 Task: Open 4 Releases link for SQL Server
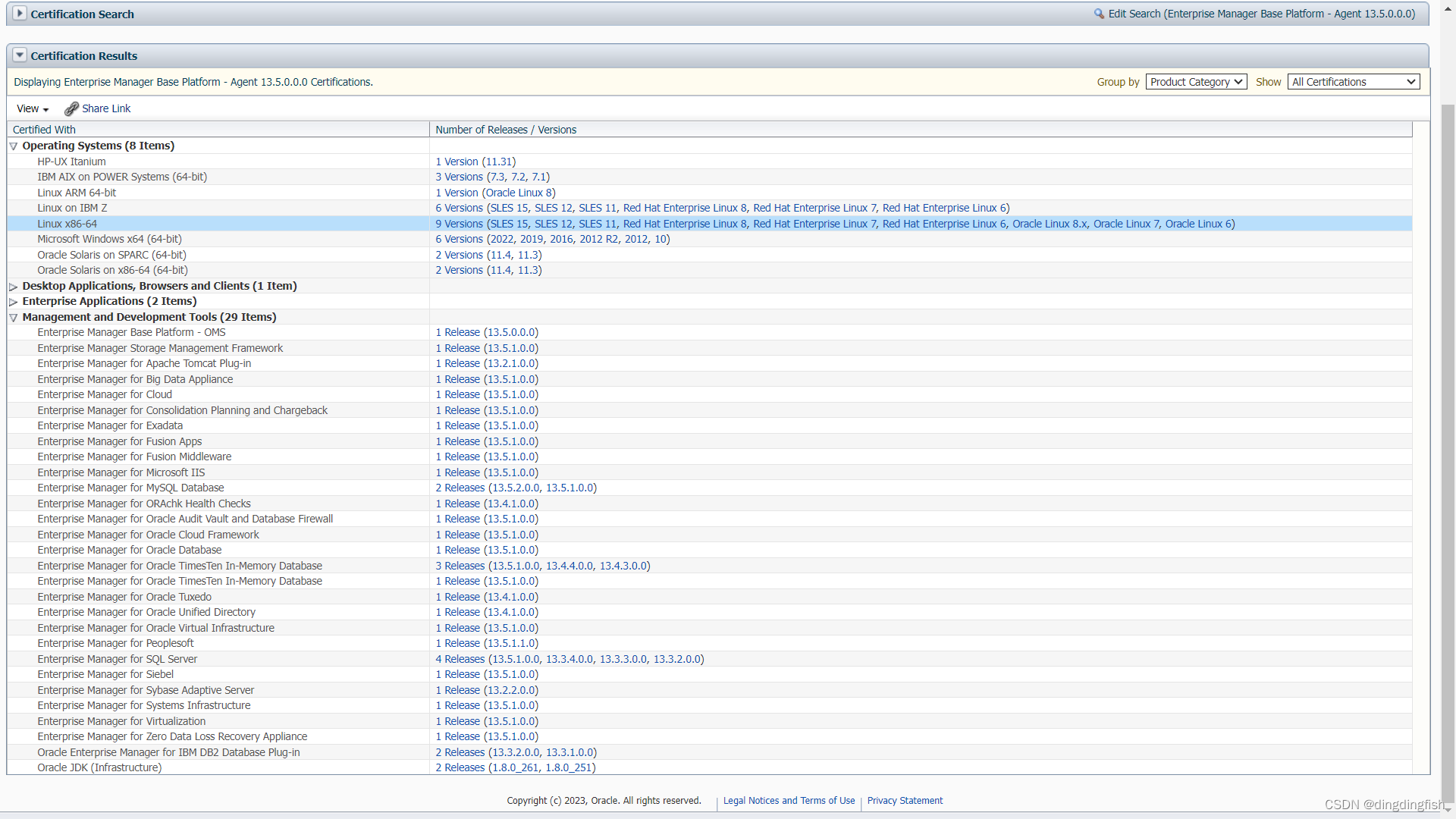pyautogui.click(x=460, y=659)
